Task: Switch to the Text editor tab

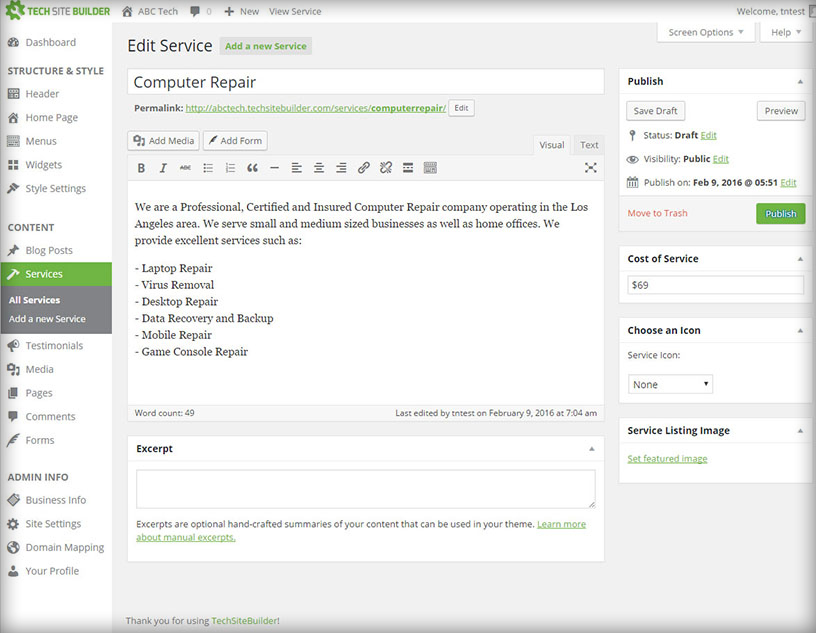Action: click(588, 144)
